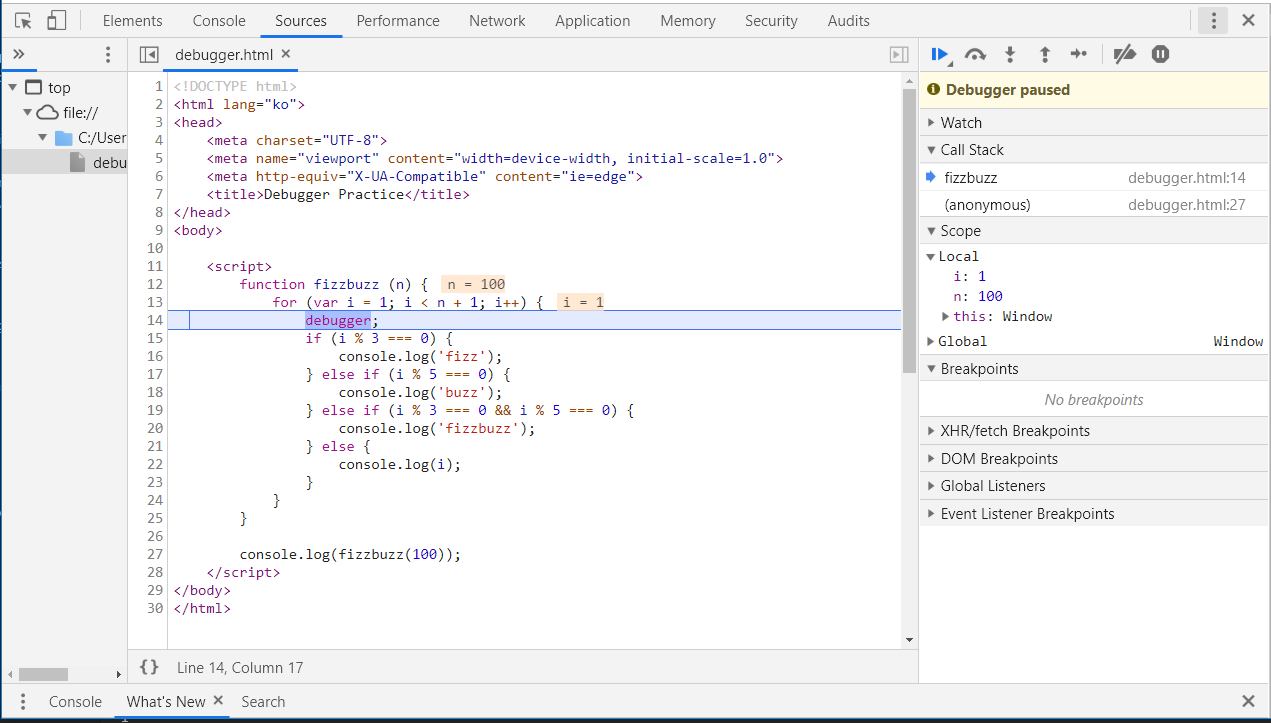Switch to the Console tab in the top bar
The image size is (1271, 723).
pos(219,20)
